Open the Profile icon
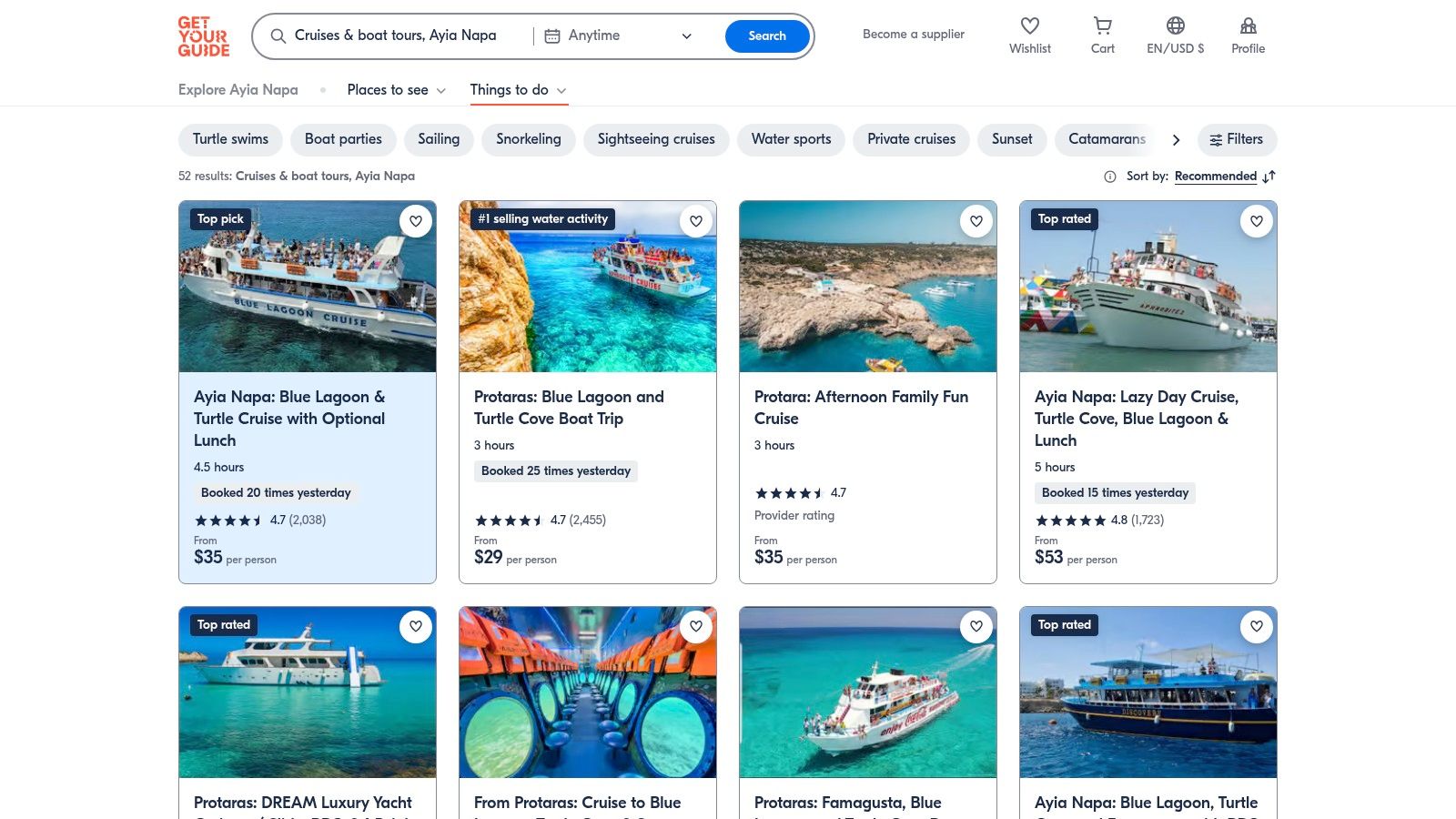The image size is (1456, 819). point(1249,25)
